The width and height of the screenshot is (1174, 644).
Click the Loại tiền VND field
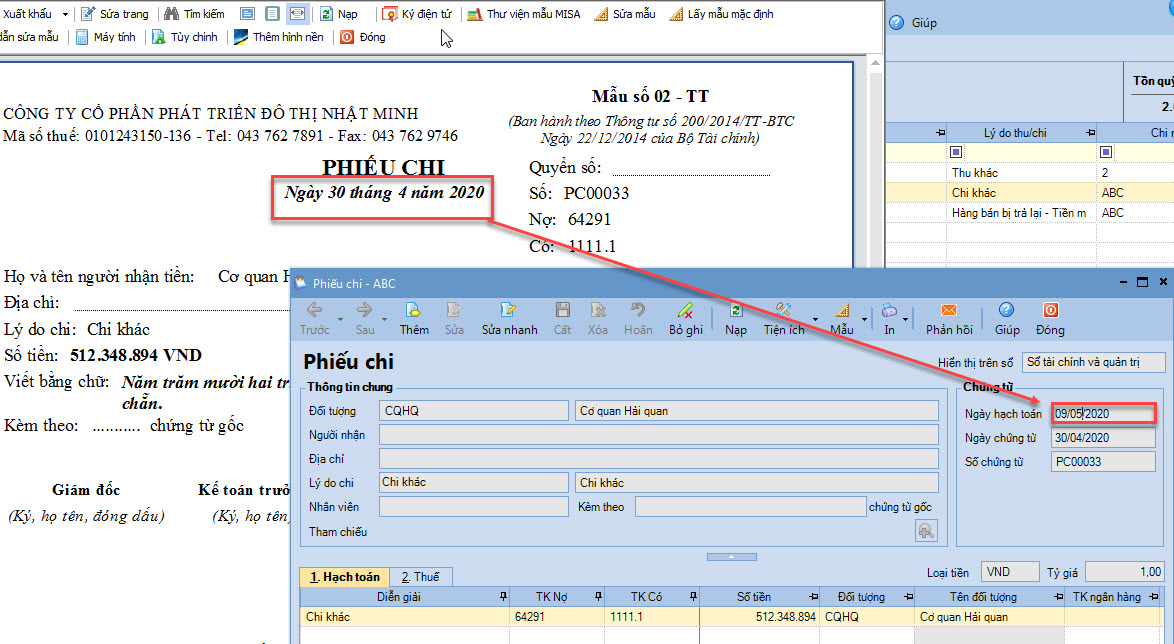click(x=1010, y=572)
